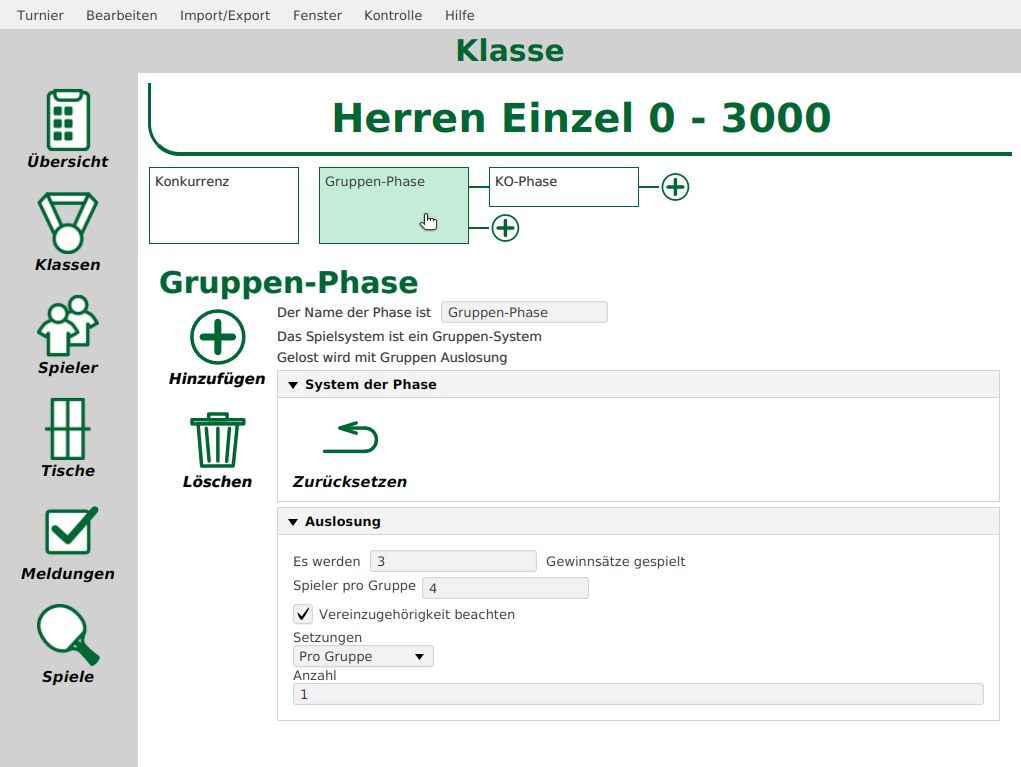1021x767 pixels.
Task: Click the Tische table icon
Action: click(67, 433)
